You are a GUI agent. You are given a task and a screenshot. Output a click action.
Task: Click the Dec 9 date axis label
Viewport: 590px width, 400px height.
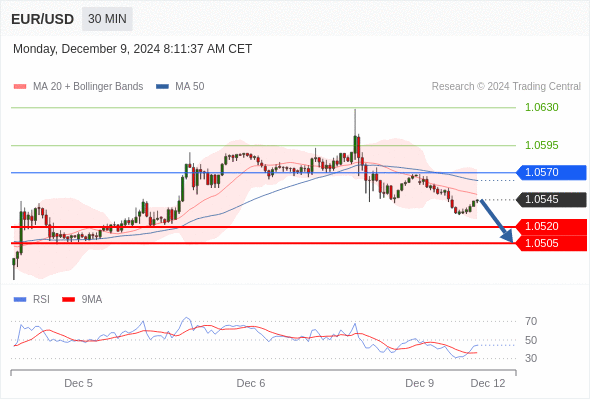pyautogui.click(x=420, y=383)
